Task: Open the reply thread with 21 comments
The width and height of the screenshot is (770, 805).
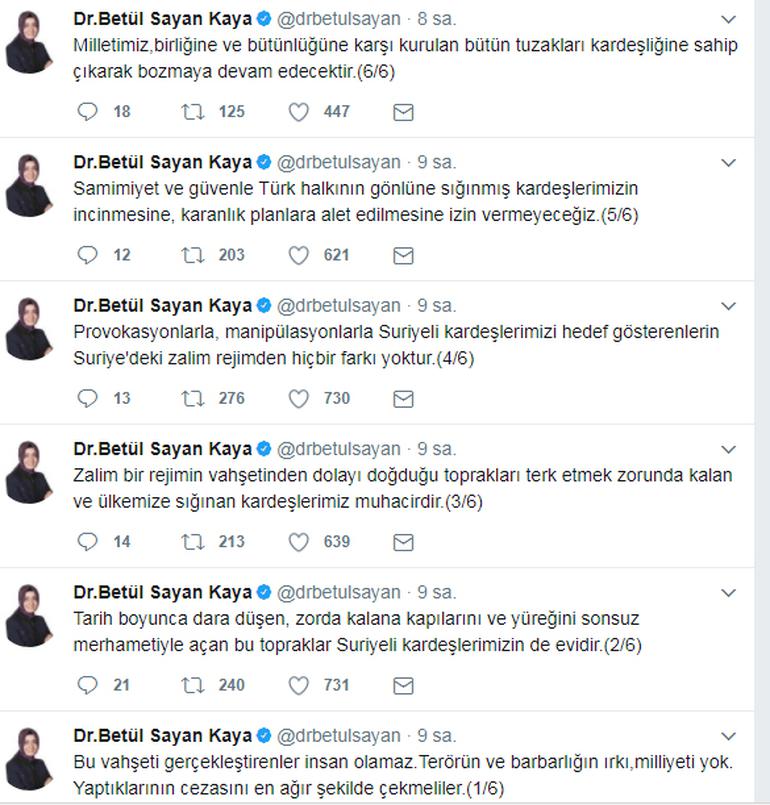Action: click(87, 685)
